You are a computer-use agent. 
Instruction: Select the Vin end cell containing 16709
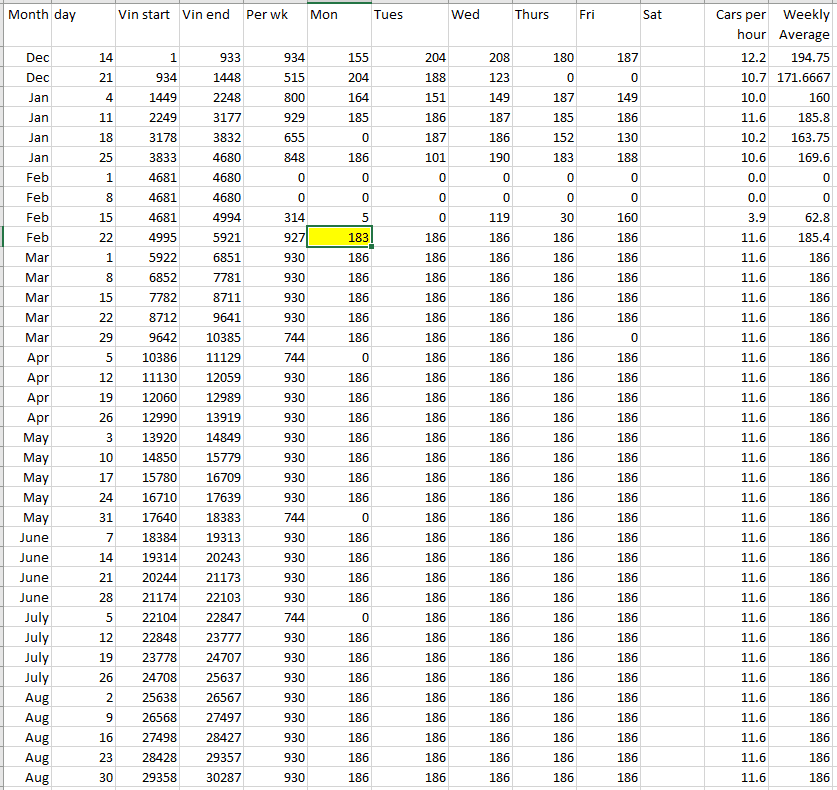[210, 478]
